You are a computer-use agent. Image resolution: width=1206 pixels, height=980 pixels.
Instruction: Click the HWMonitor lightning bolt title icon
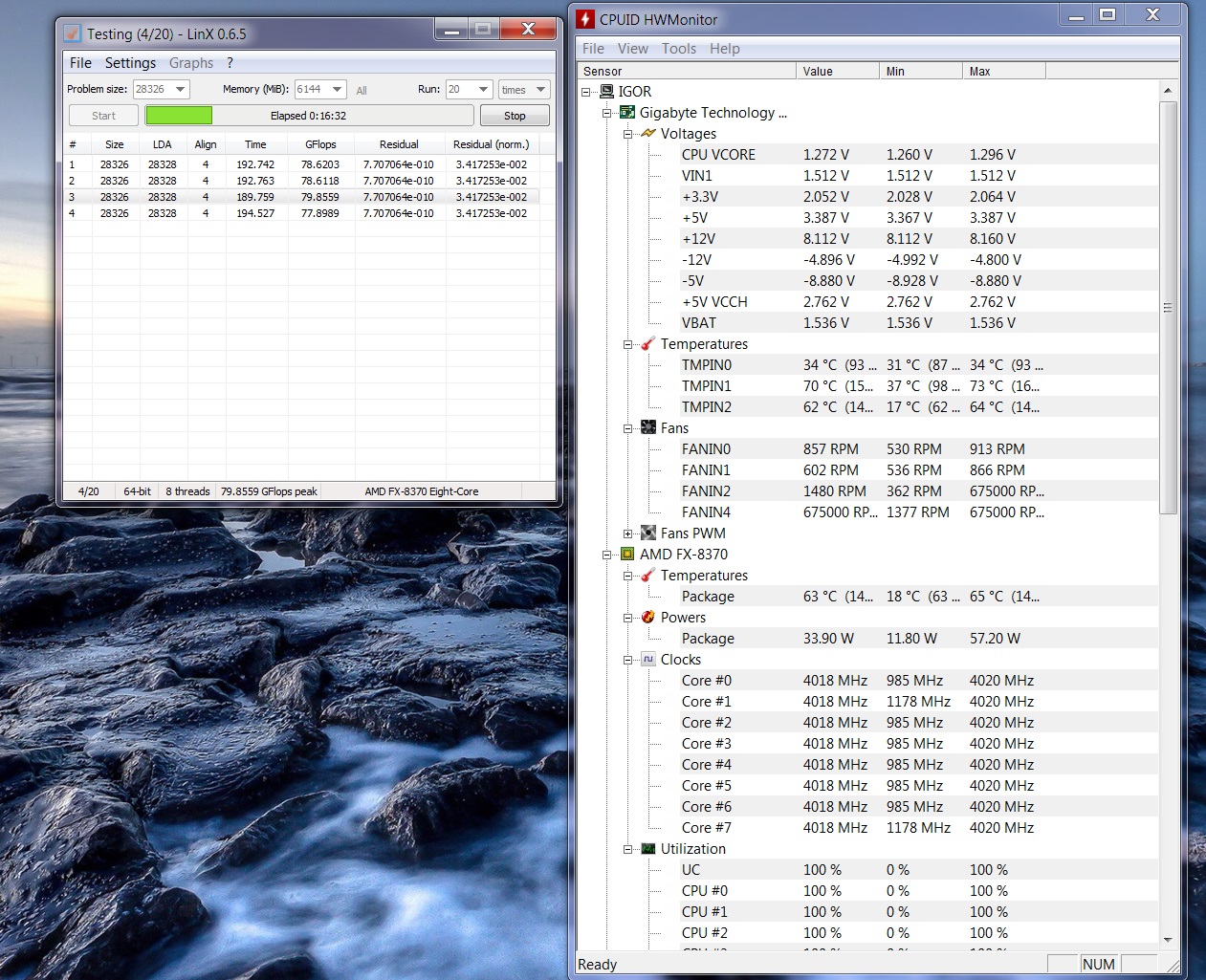[x=585, y=19]
